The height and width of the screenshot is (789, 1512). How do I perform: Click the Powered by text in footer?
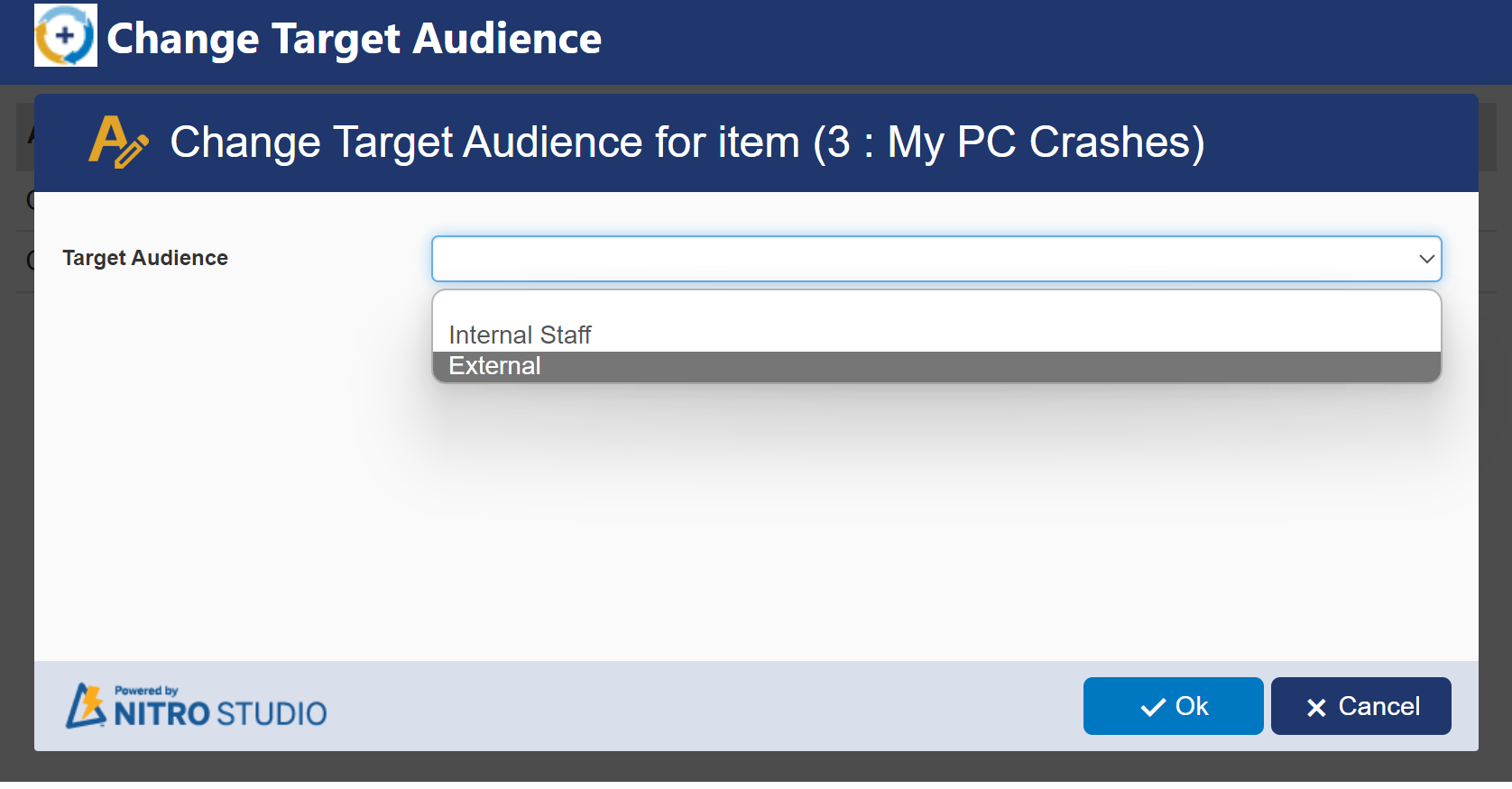(146, 691)
